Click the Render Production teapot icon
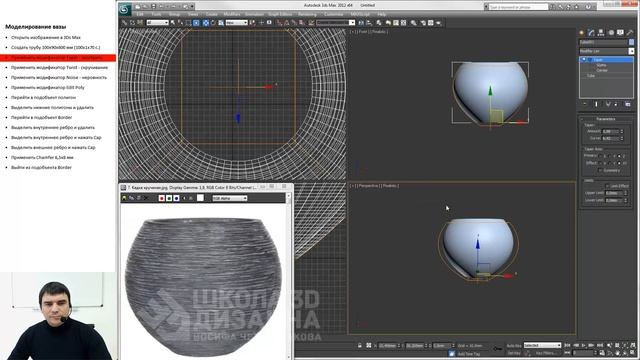 click(439, 23)
